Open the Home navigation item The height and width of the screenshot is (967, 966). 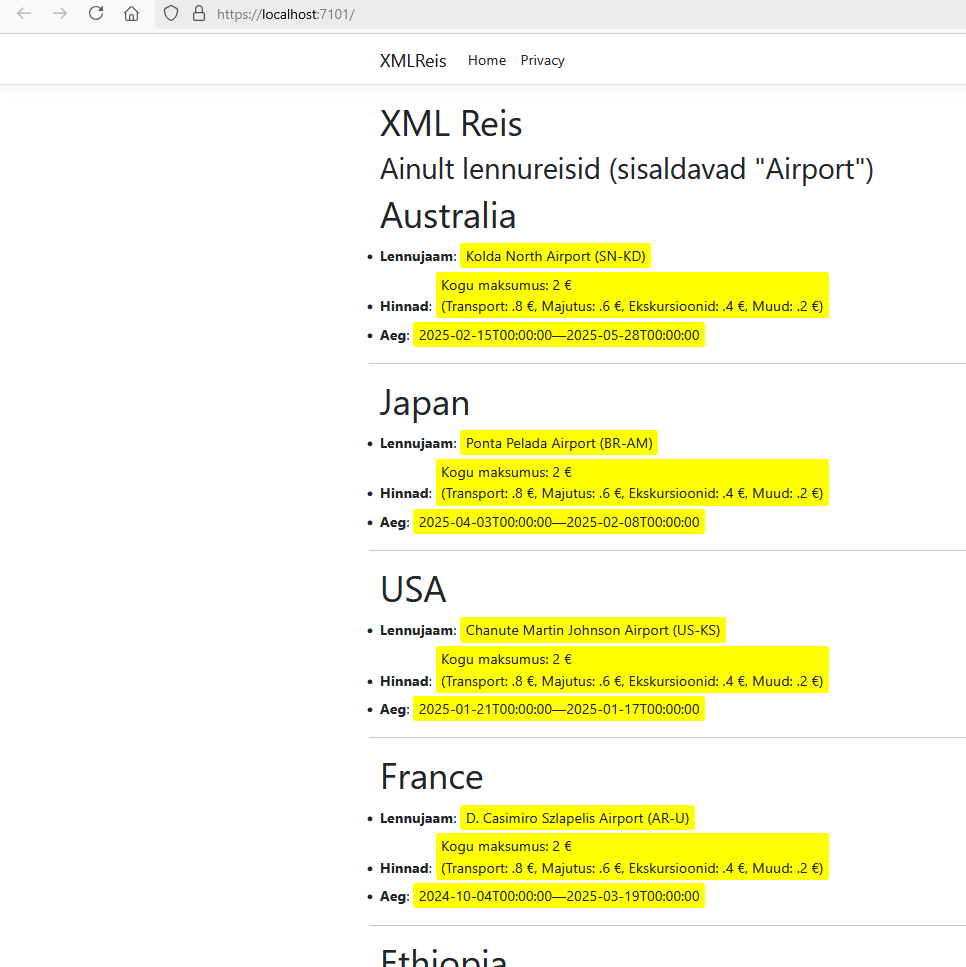point(487,61)
